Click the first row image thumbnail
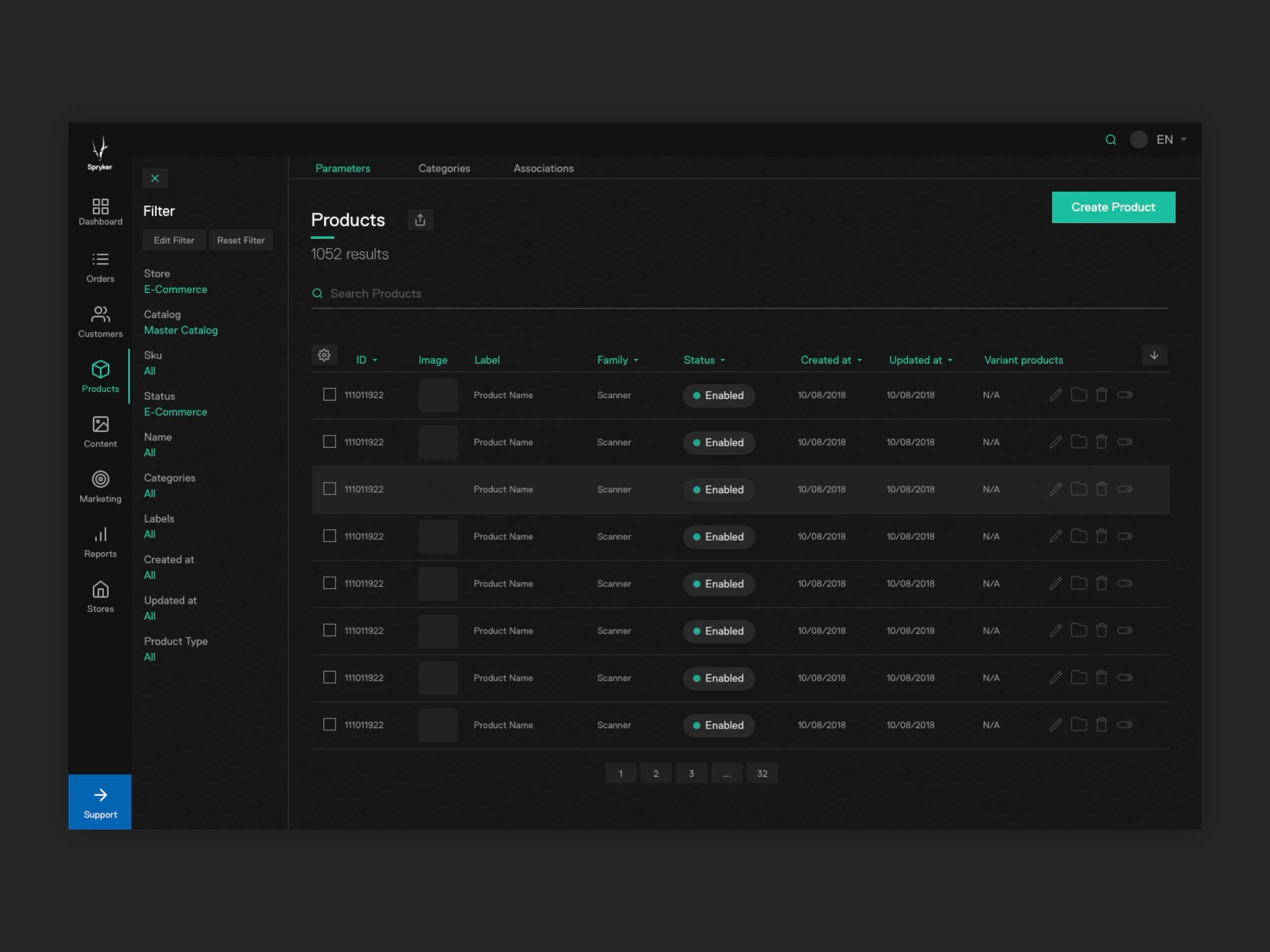1270x952 pixels. pyautogui.click(x=438, y=395)
